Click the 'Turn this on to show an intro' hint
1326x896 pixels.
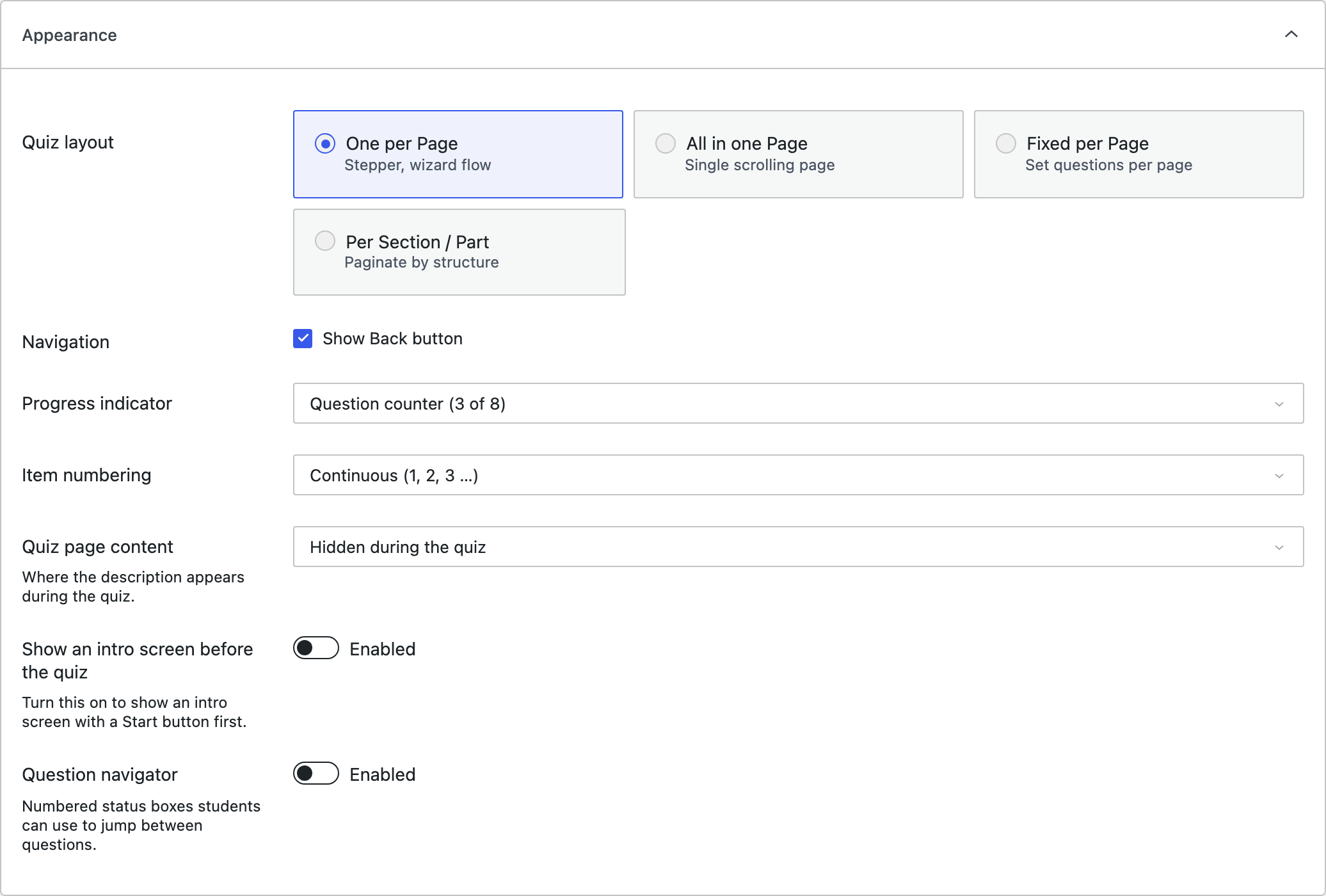click(134, 712)
